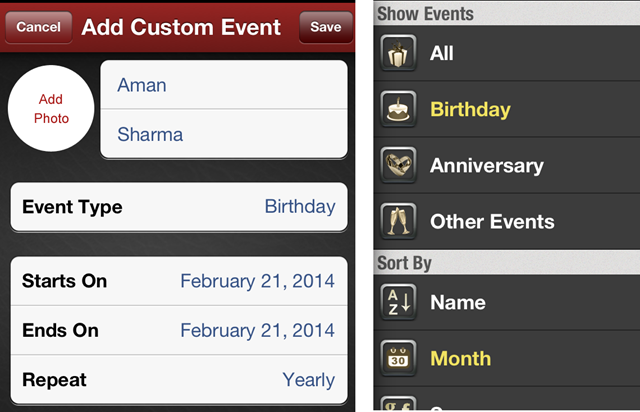Screen dimensions: 640x412
Task: Add a photo for the event
Action: coord(52,109)
